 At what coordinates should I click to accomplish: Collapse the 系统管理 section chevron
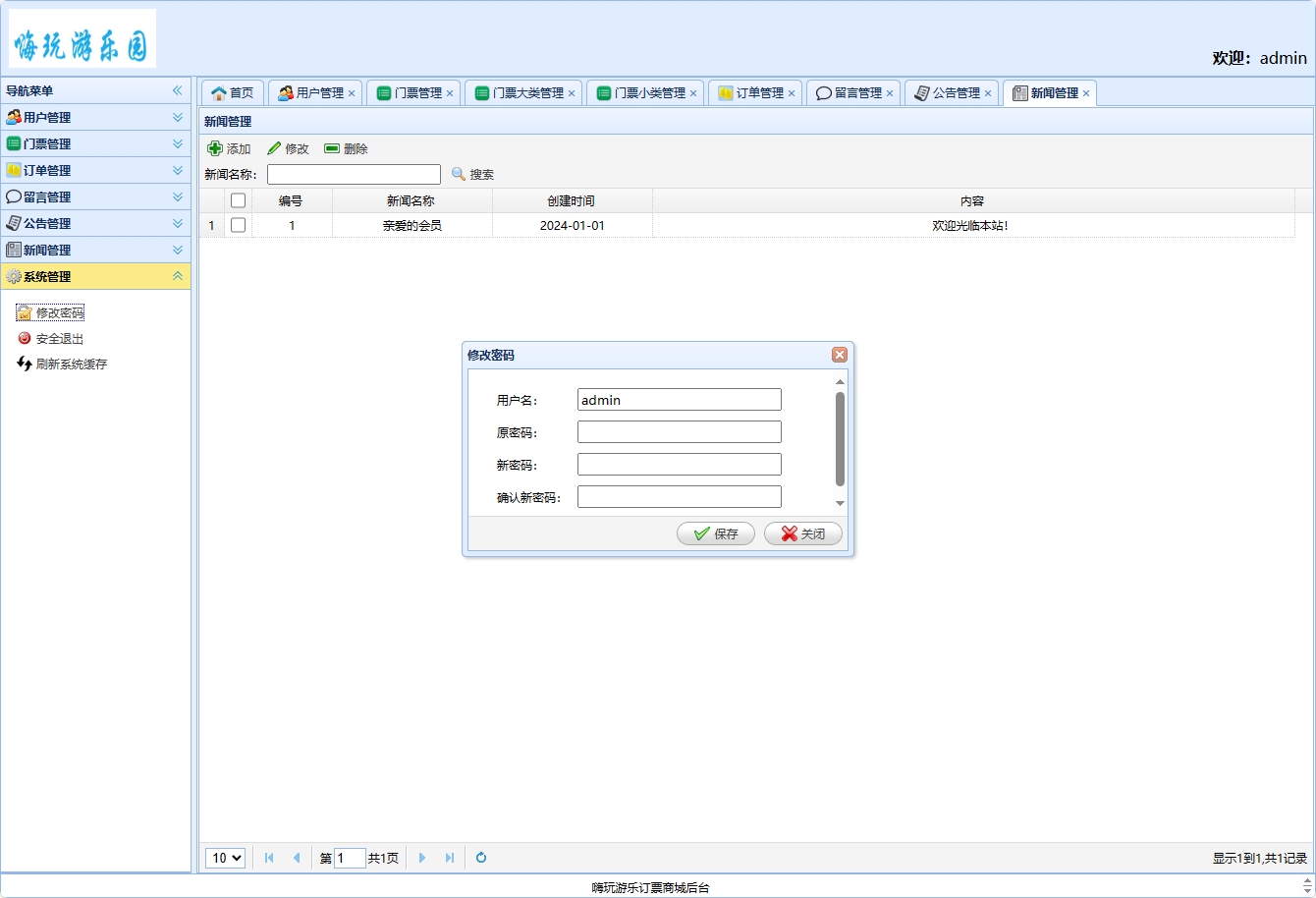pos(178,276)
